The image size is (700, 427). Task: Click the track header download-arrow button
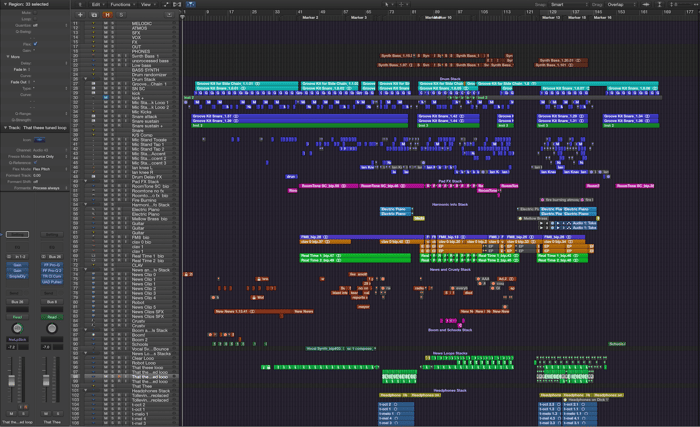pyautogui.click(x=169, y=15)
